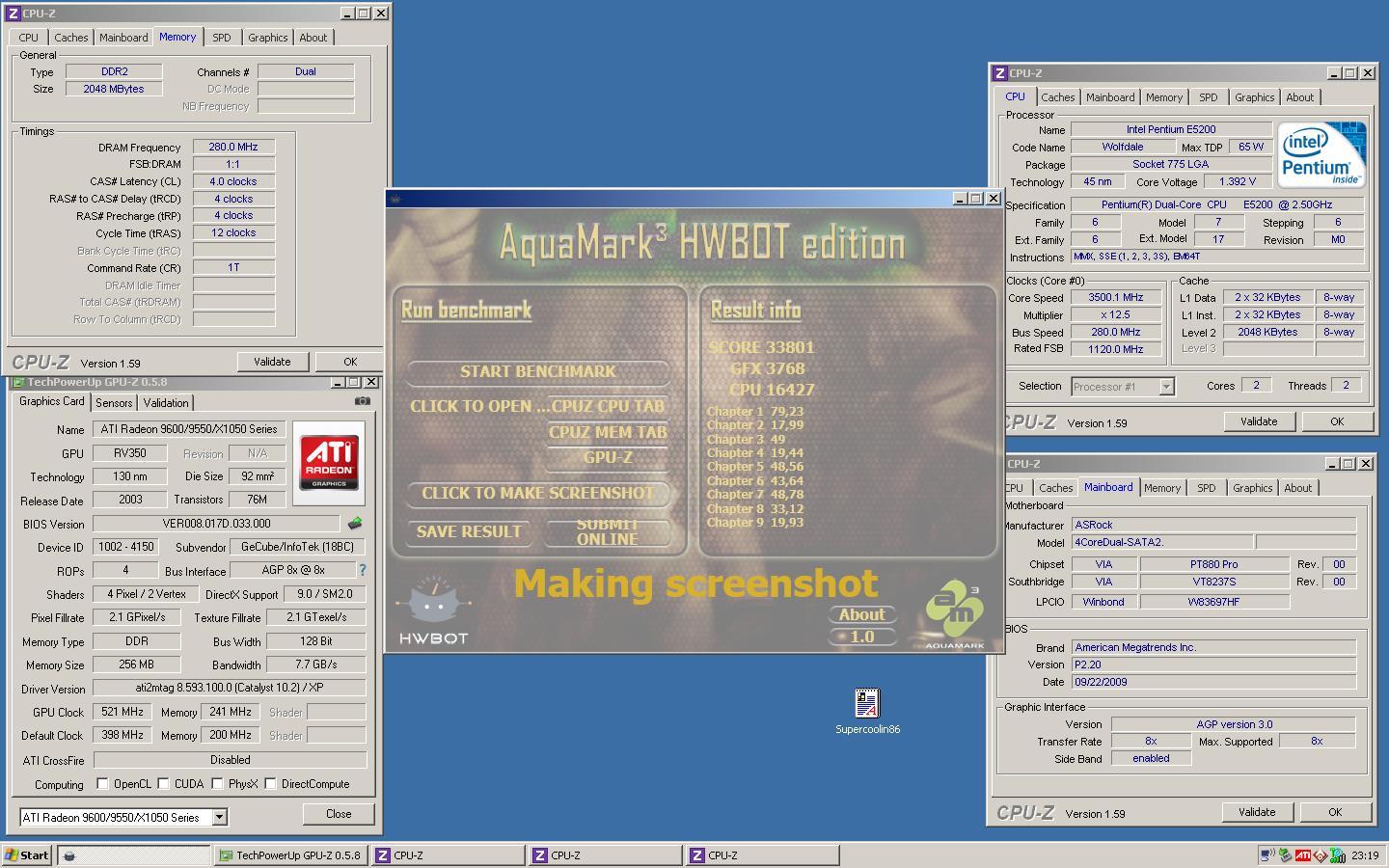
Task: Open the Windows Start menu
Action: pyautogui.click(x=27, y=854)
